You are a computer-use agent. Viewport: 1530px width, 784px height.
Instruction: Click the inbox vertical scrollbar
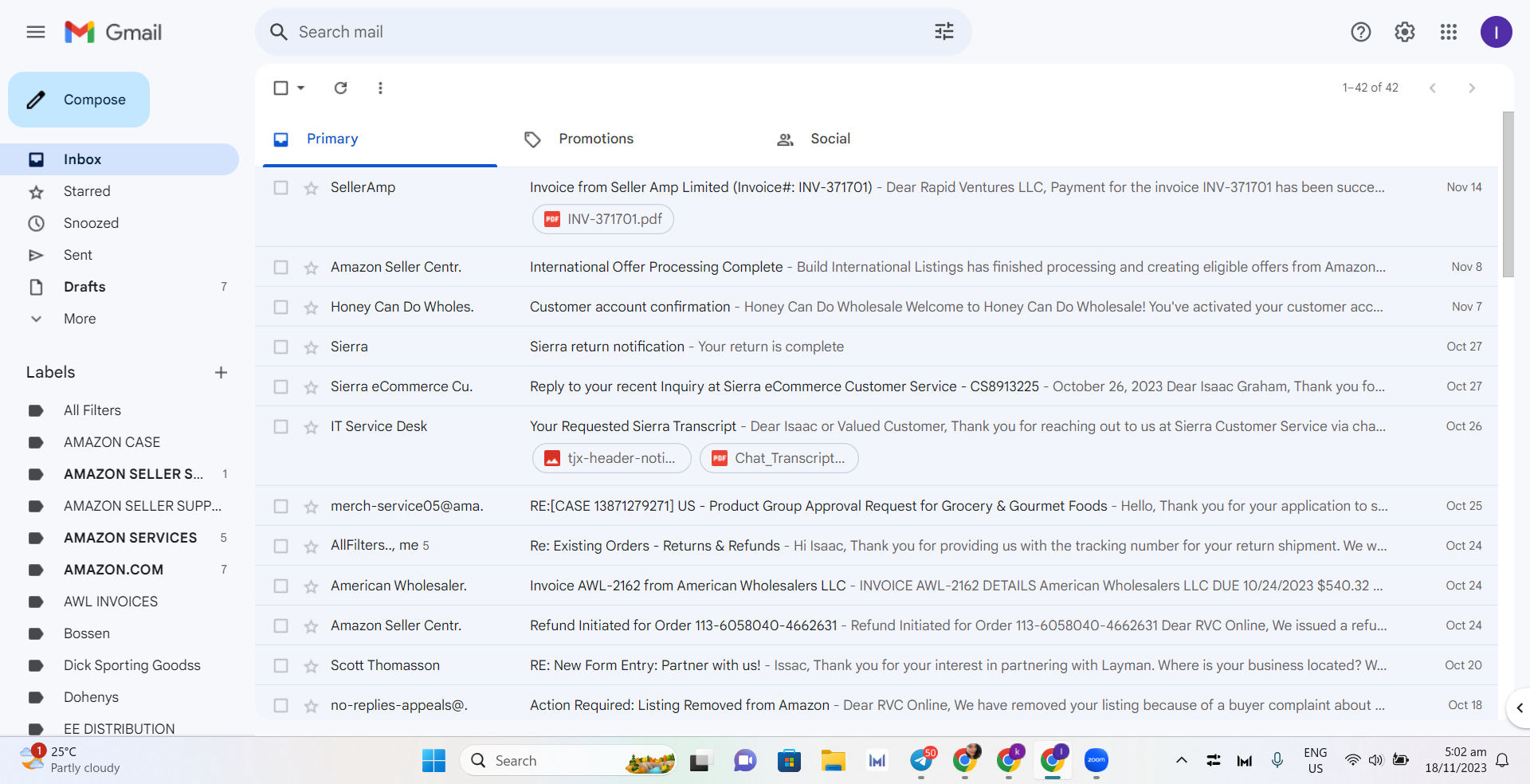[1508, 195]
